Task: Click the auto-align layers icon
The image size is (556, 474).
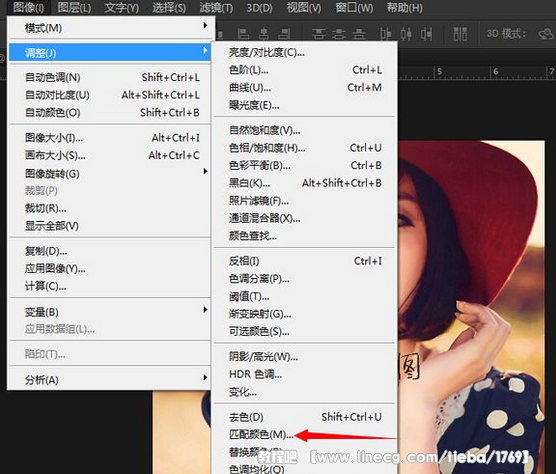Action: (460, 34)
